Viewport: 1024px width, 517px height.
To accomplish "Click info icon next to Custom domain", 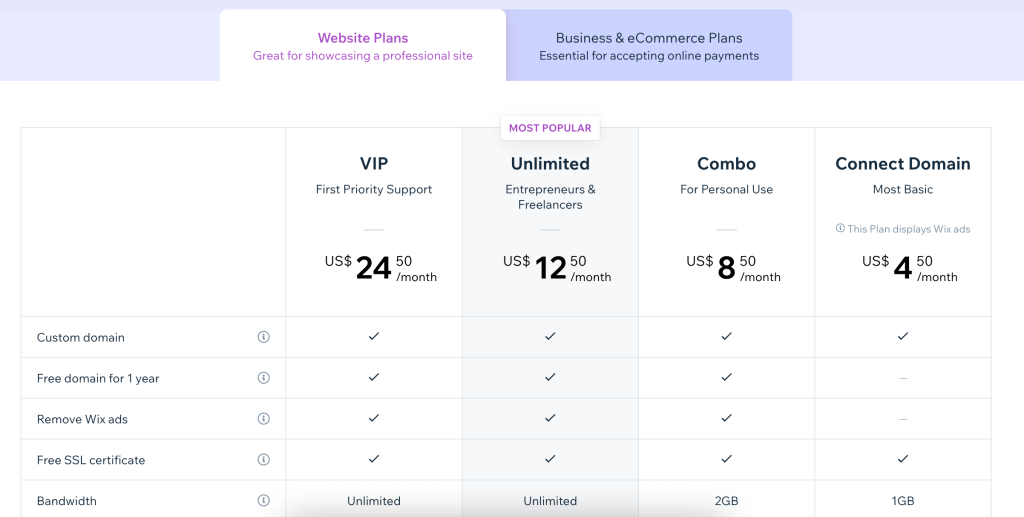I will pos(264,337).
